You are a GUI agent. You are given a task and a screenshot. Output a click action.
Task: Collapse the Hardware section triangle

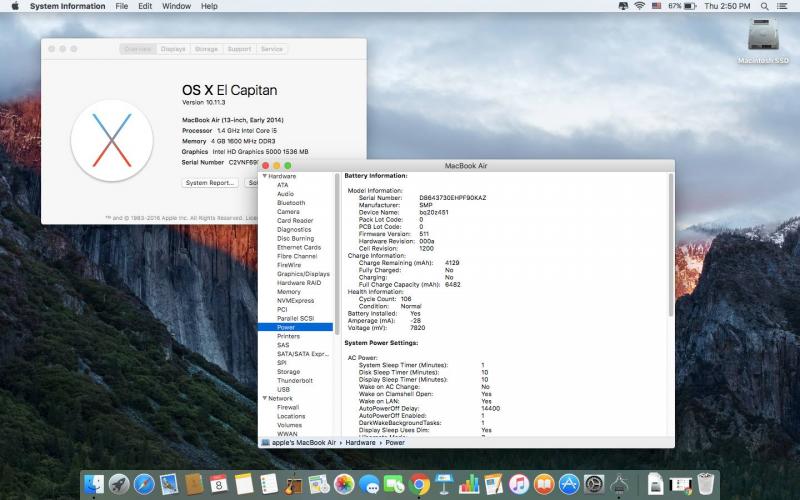coord(265,176)
